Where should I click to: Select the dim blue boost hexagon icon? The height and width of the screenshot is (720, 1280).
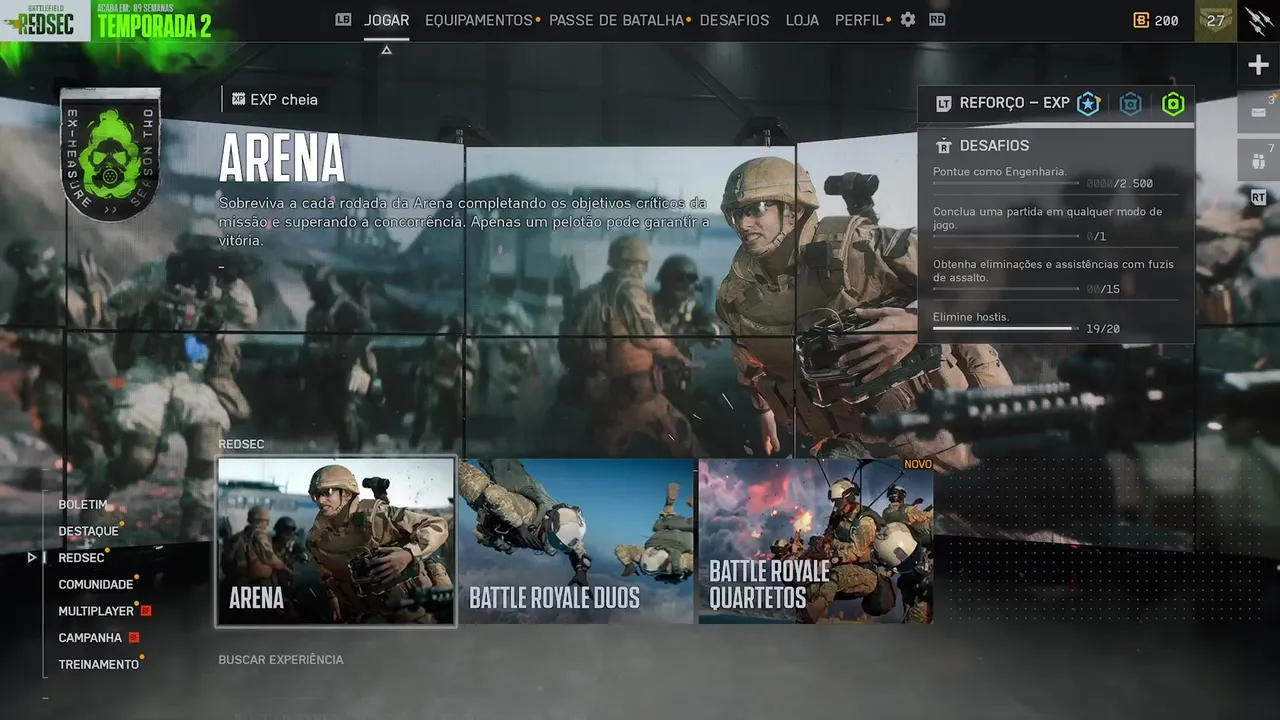1130,103
